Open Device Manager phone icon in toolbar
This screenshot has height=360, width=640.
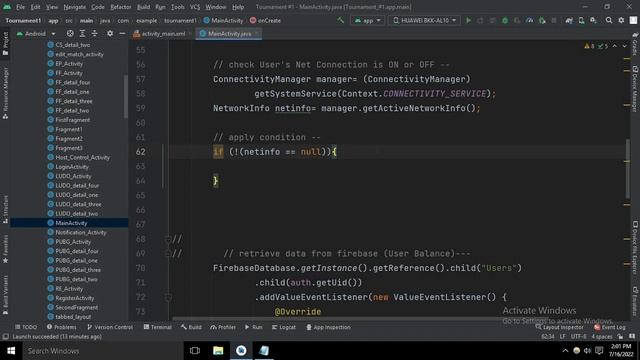(581, 20)
